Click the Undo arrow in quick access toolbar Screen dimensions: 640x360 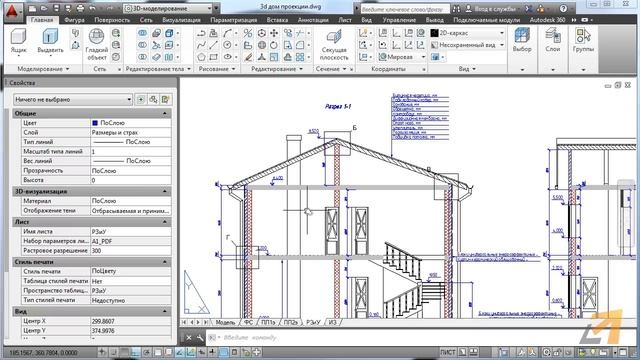pos(93,8)
